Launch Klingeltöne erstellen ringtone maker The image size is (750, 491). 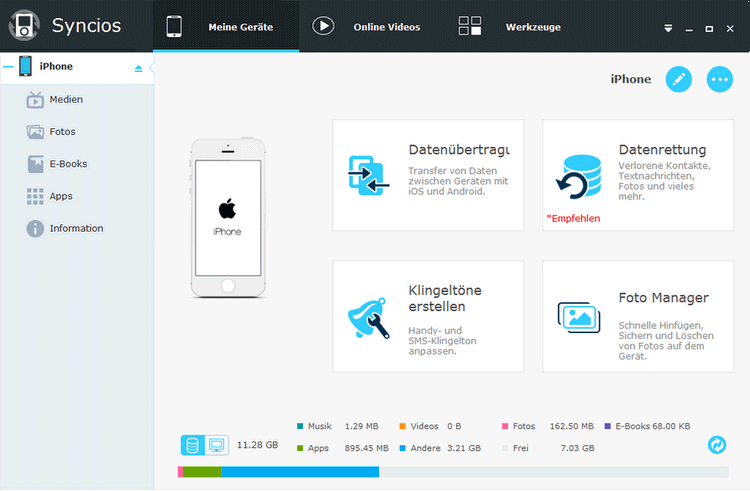(x=427, y=316)
